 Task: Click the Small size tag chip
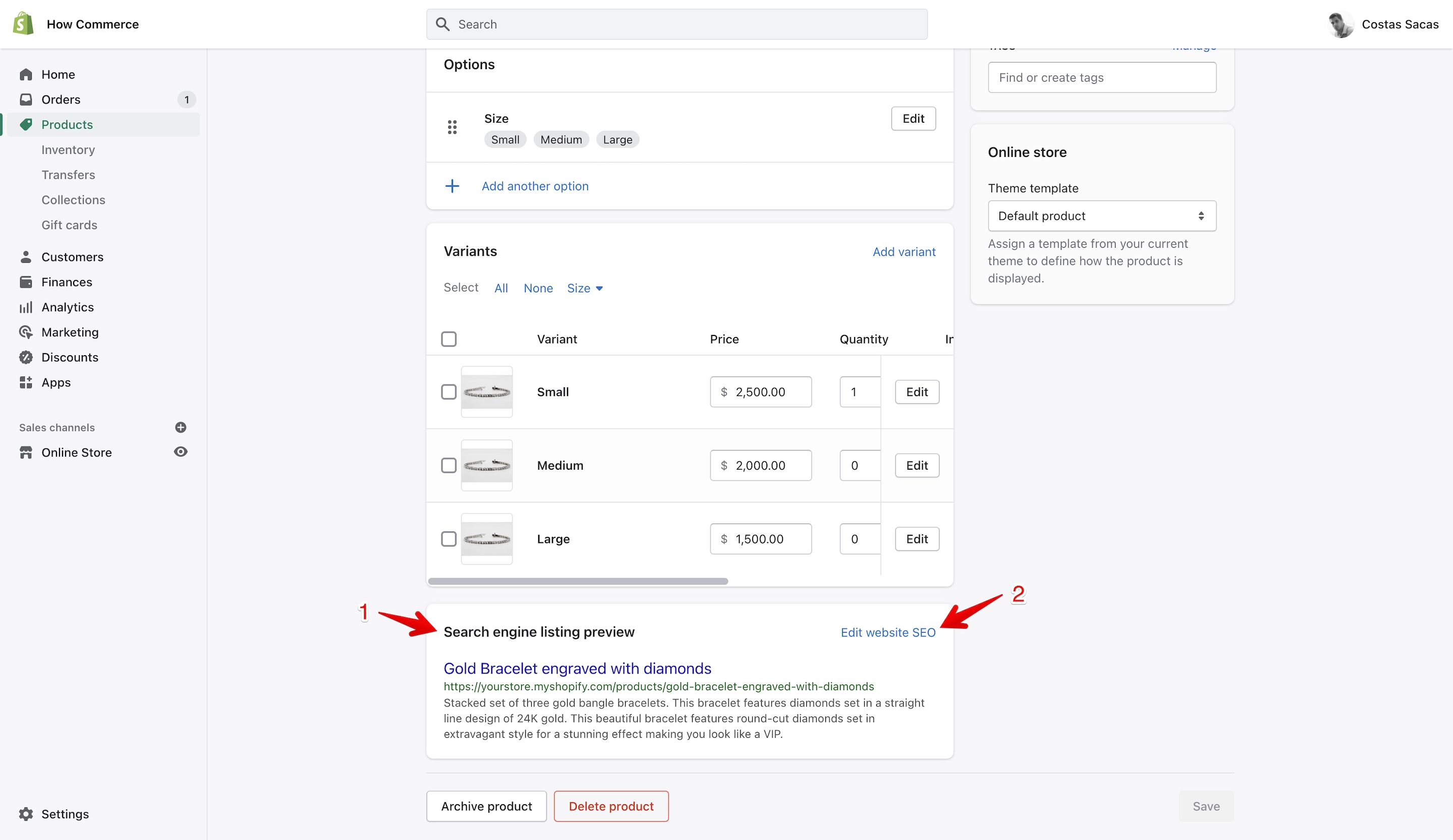coord(505,140)
